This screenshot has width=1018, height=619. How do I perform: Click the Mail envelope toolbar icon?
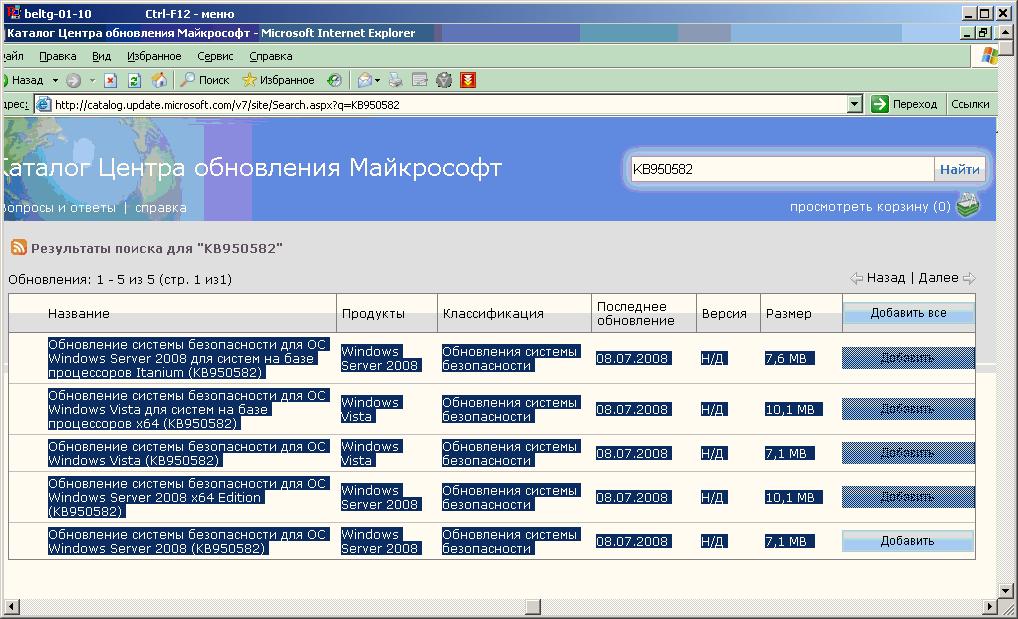(364, 80)
